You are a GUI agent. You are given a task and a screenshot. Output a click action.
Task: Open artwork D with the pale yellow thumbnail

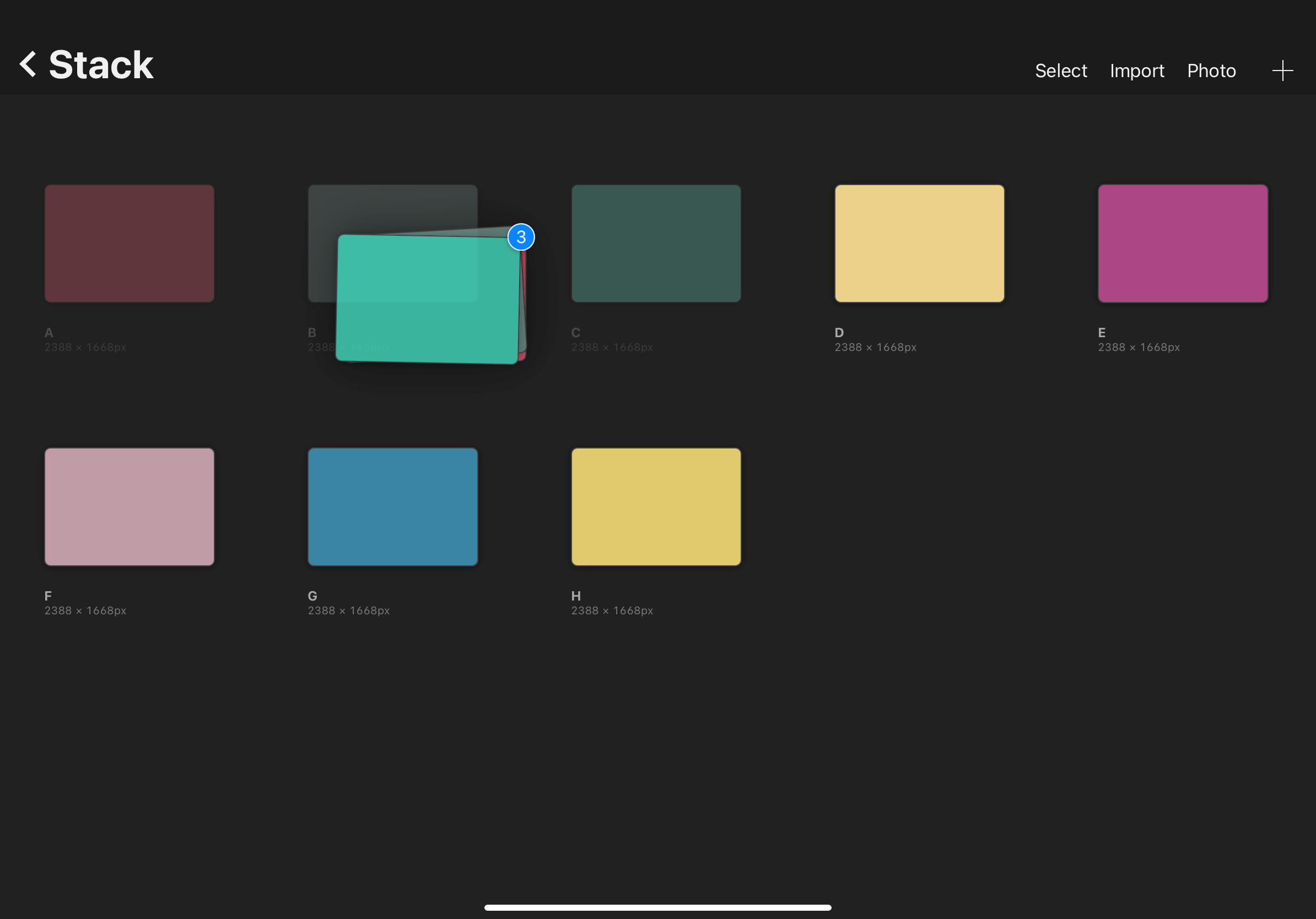(919, 243)
